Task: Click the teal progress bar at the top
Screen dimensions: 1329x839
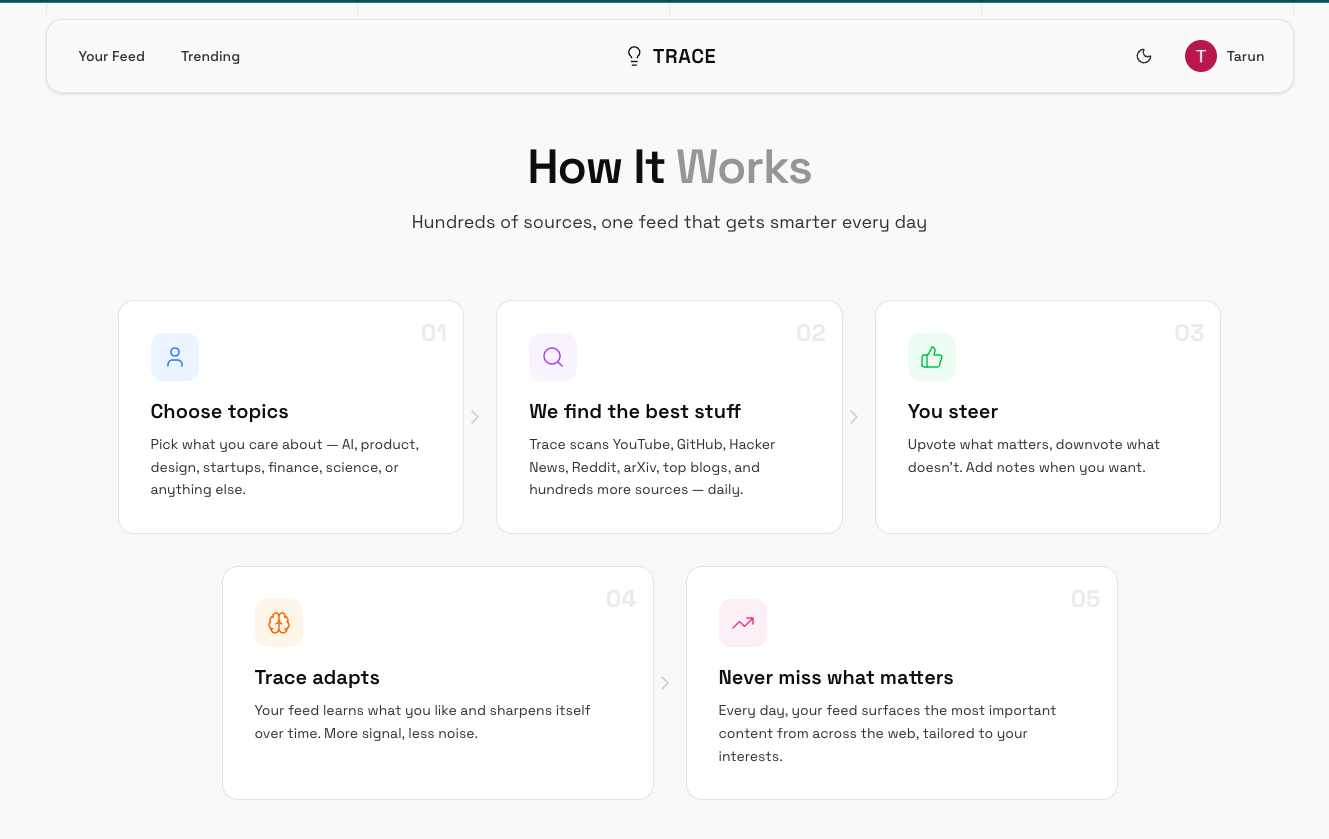Action: [x=664, y=4]
